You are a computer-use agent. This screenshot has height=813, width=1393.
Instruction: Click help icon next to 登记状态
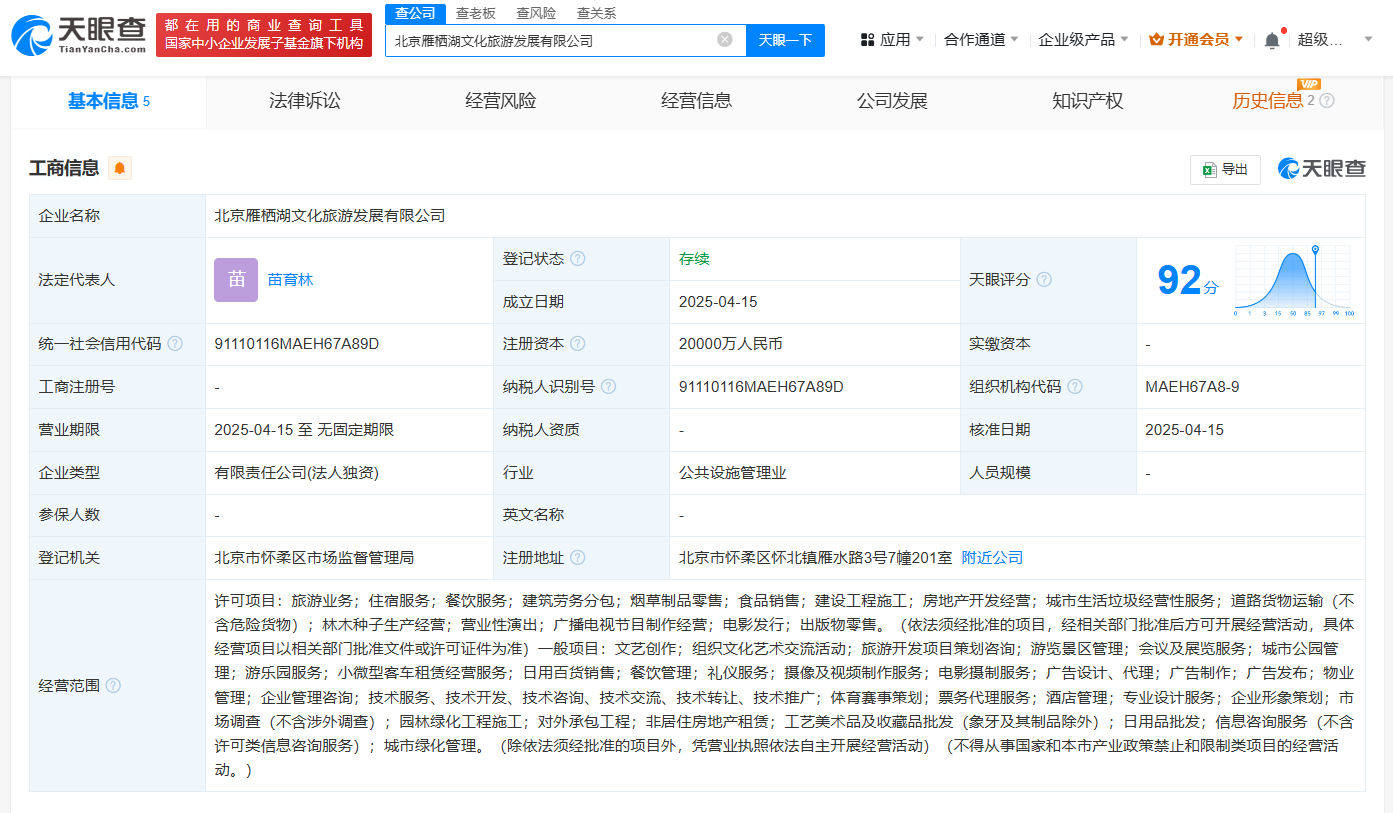click(577, 259)
